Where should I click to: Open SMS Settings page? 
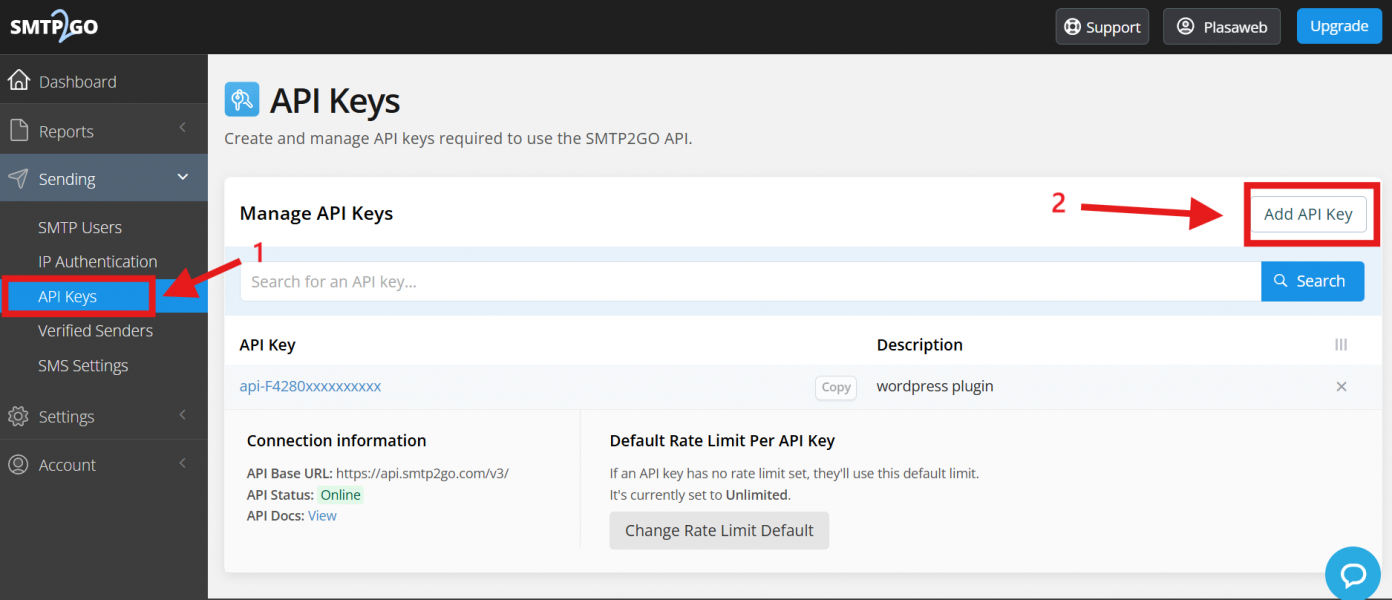tap(83, 365)
